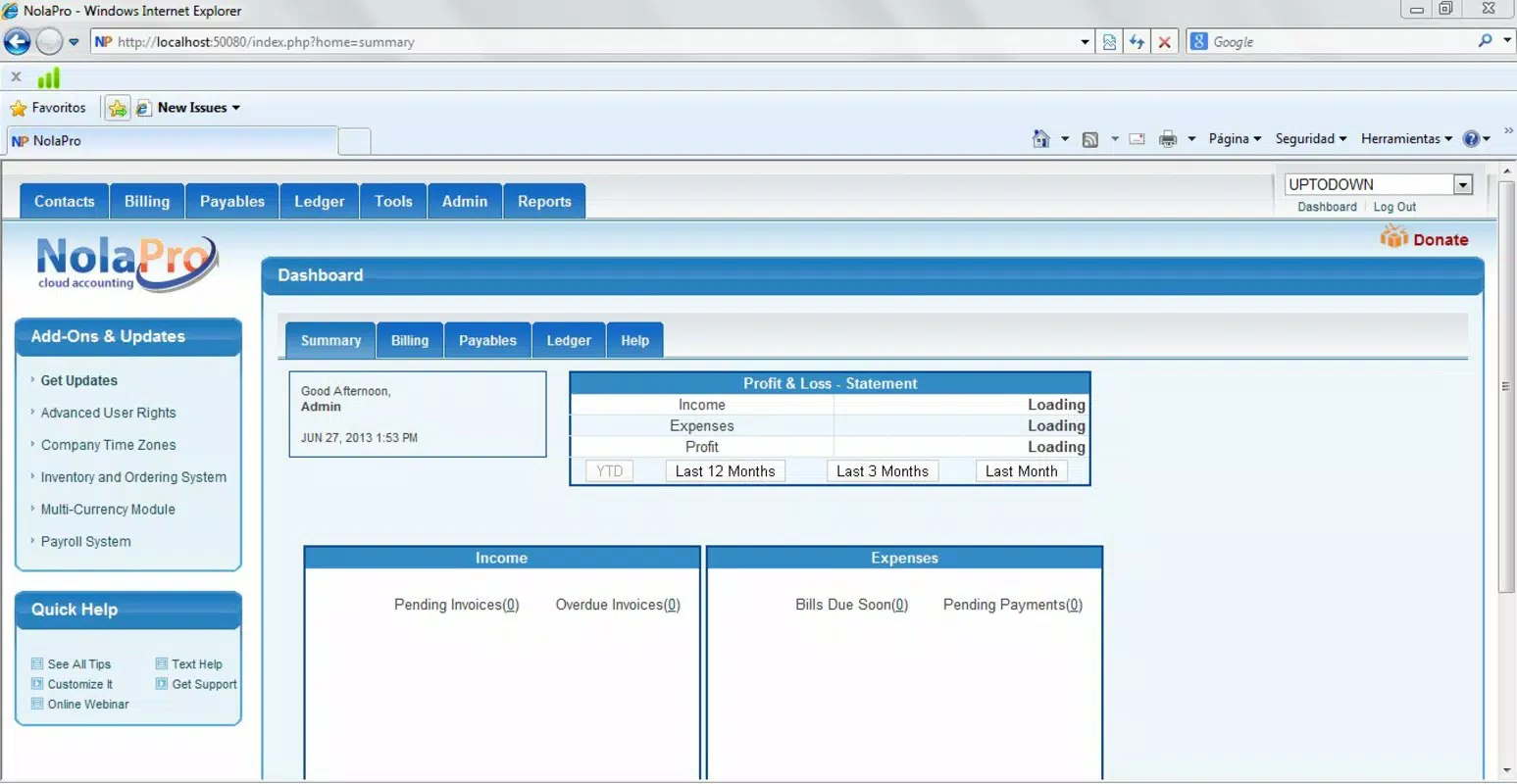Open the Print options dropdown arrow
The image size is (1517, 784).
click(x=1191, y=139)
